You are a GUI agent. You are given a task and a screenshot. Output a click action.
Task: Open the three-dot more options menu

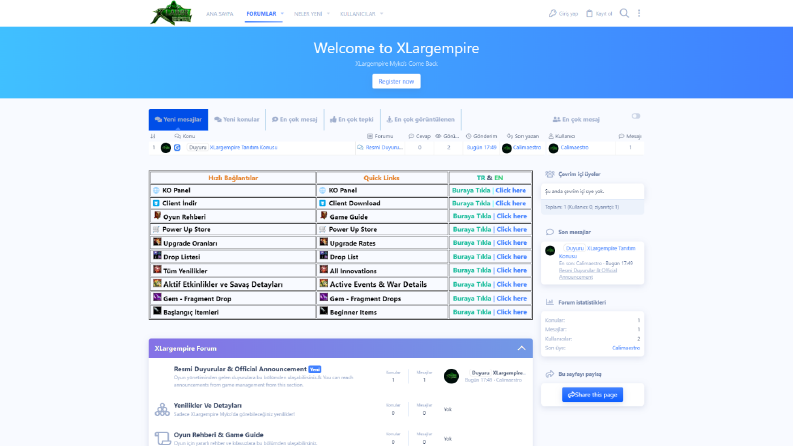pos(639,13)
